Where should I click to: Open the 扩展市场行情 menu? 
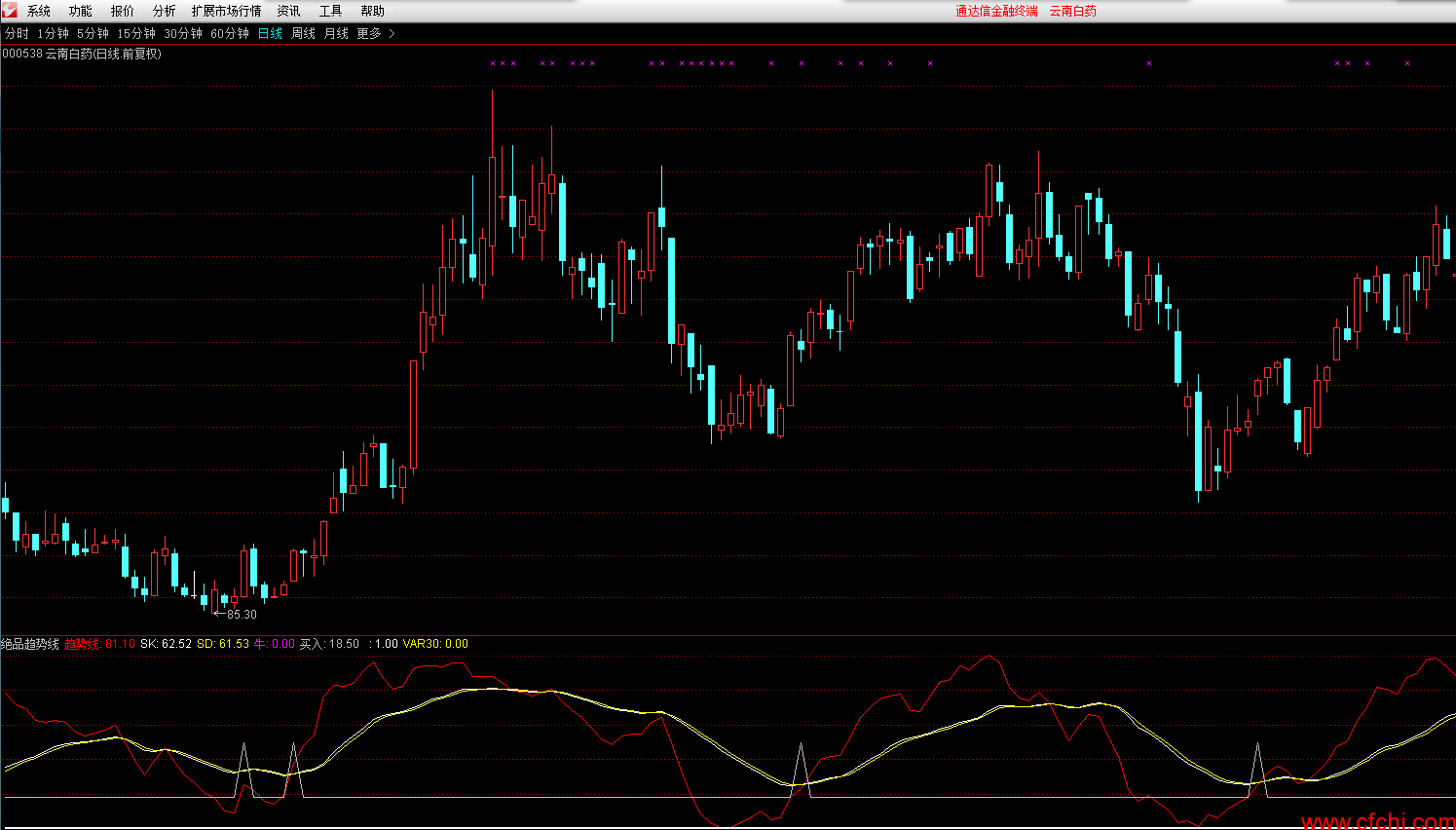tap(227, 11)
